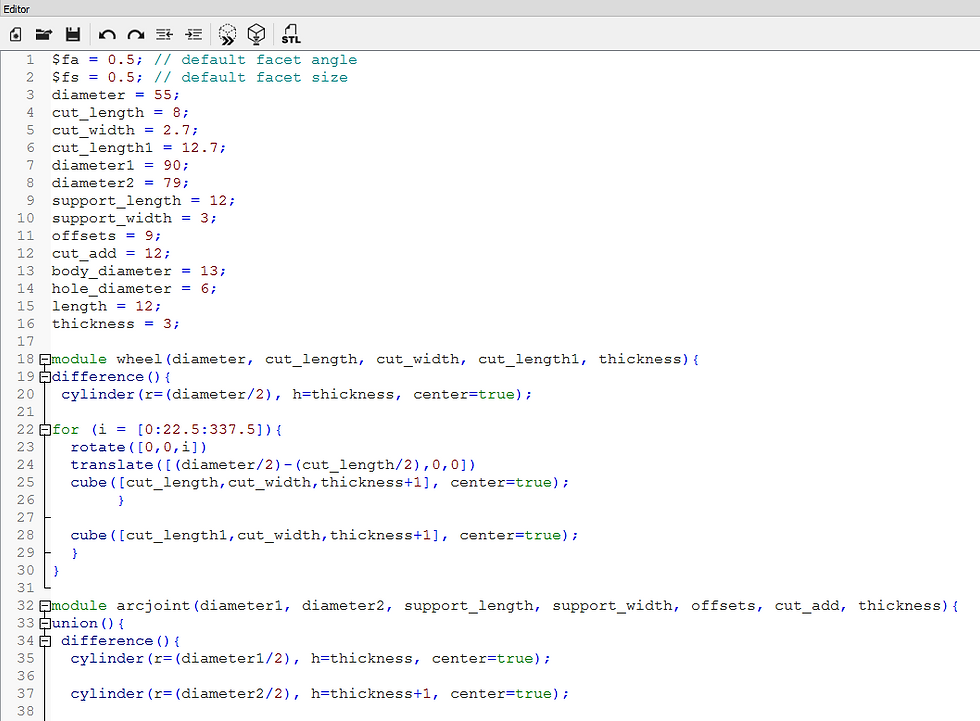Collapse the difference() fold on line 34
This screenshot has height=721, width=980.
pyautogui.click(x=45, y=641)
